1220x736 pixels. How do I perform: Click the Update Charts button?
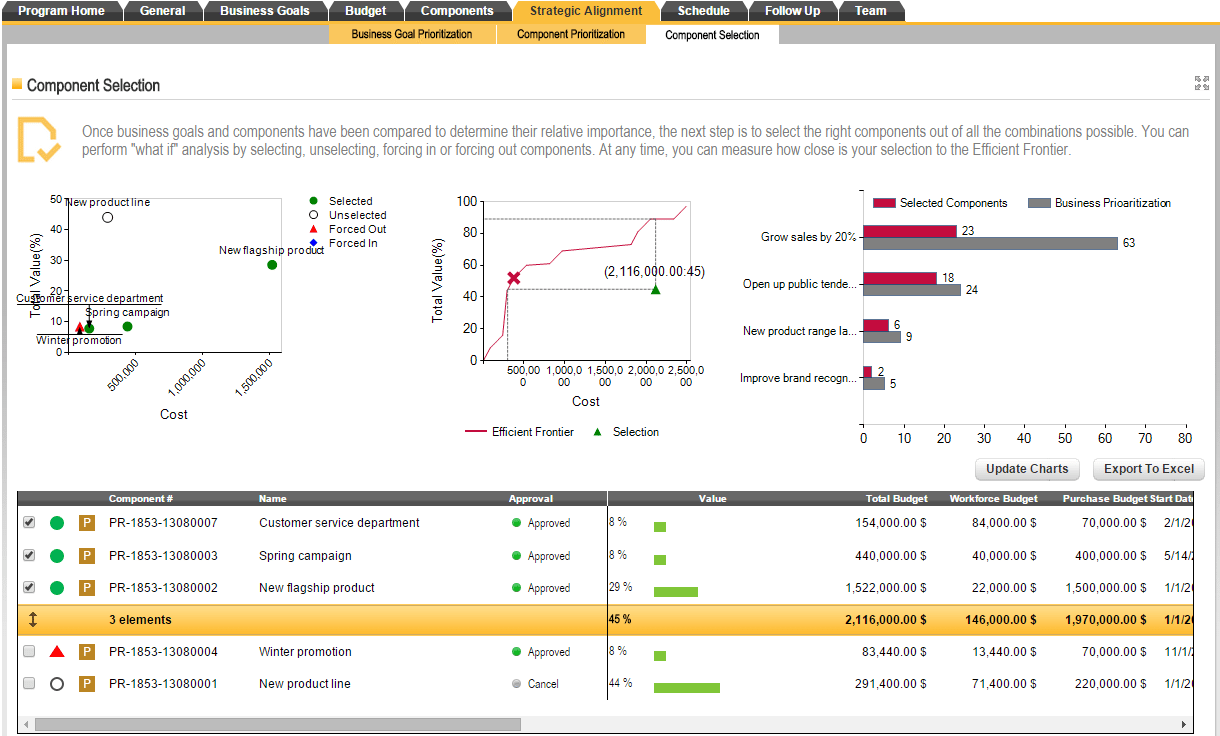click(1027, 469)
